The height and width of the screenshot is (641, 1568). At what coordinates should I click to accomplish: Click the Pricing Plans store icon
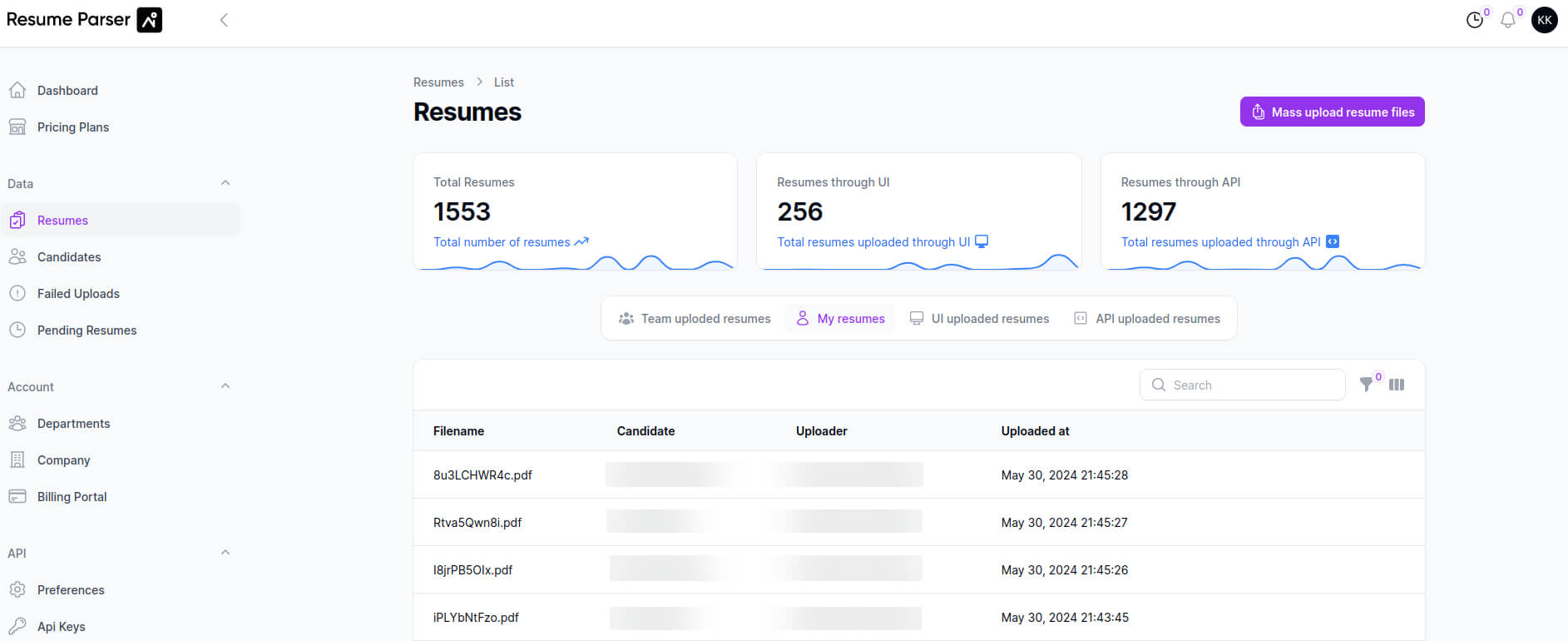point(17,127)
